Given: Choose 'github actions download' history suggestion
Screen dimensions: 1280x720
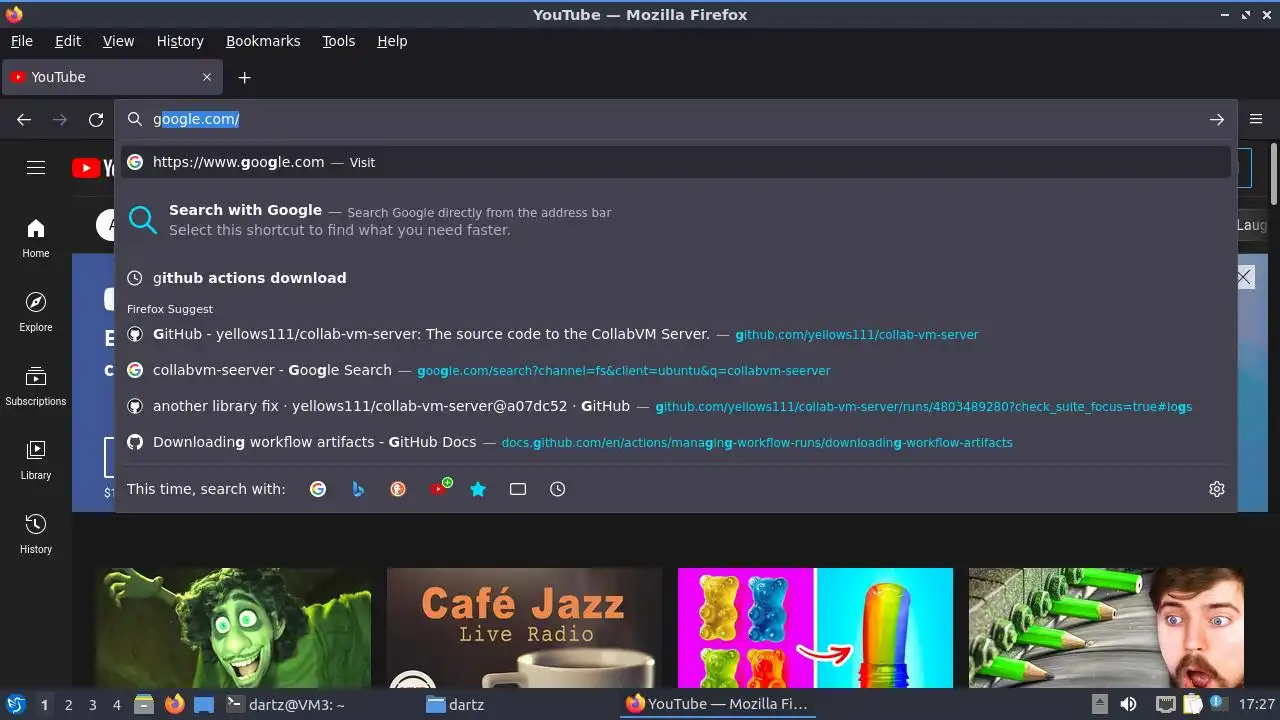Looking at the screenshot, I should pos(676,278).
